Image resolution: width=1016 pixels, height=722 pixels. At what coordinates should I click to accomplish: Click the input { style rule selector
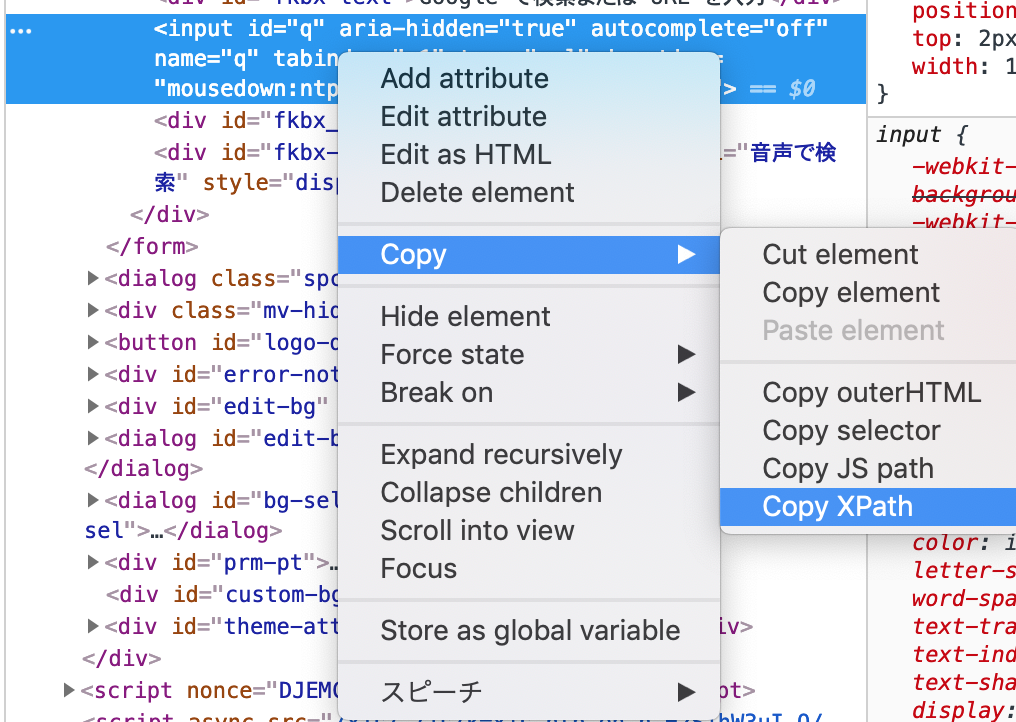(921, 135)
